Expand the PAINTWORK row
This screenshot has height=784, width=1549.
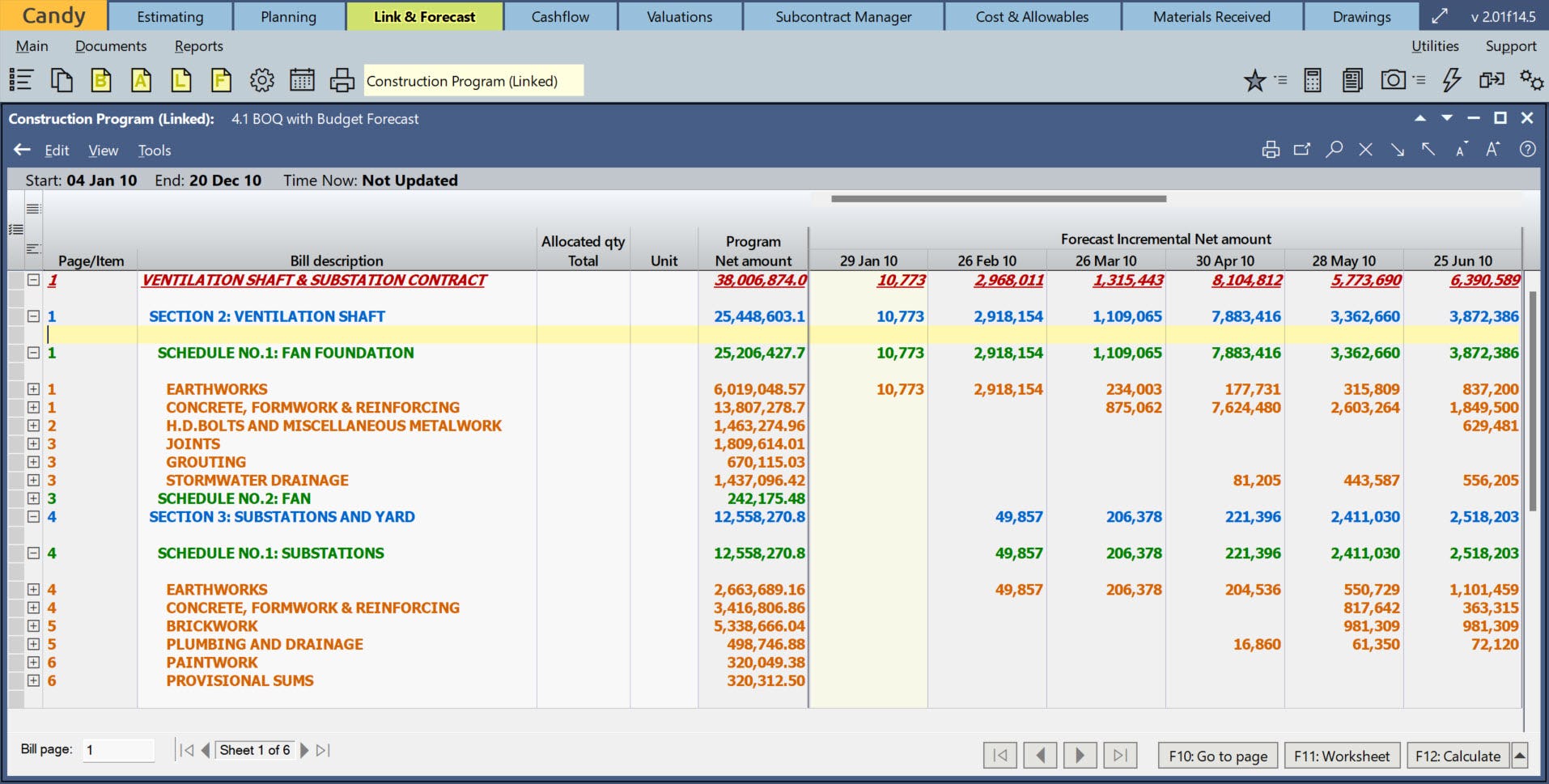pyautogui.click(x=33, y=662)
